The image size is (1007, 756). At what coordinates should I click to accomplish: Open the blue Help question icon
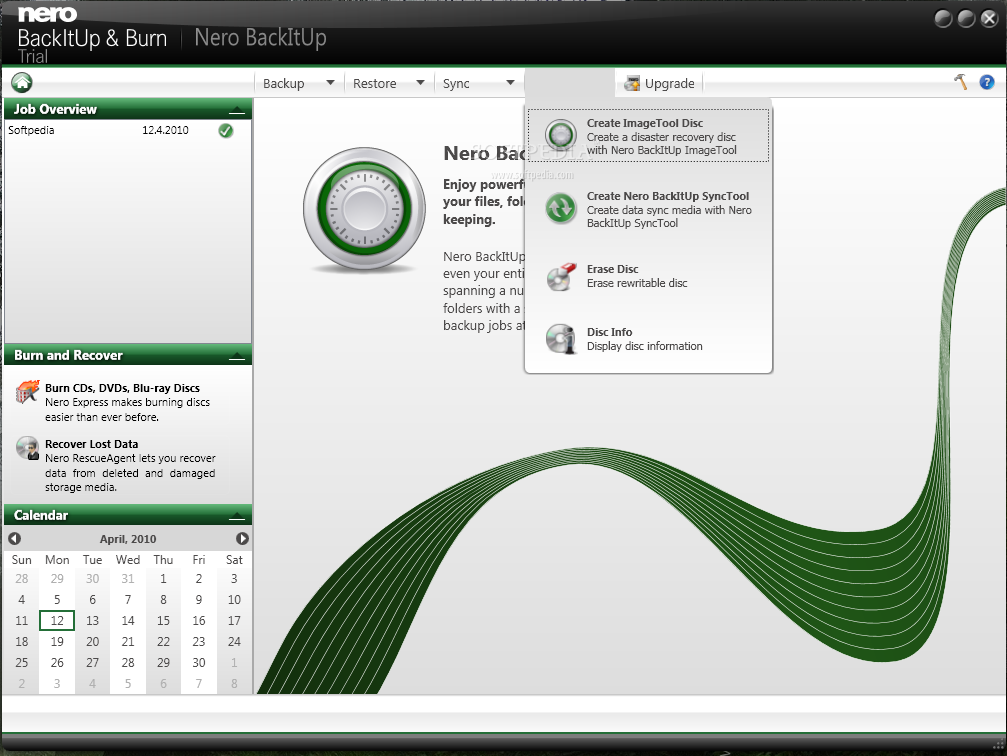[987, 82]
